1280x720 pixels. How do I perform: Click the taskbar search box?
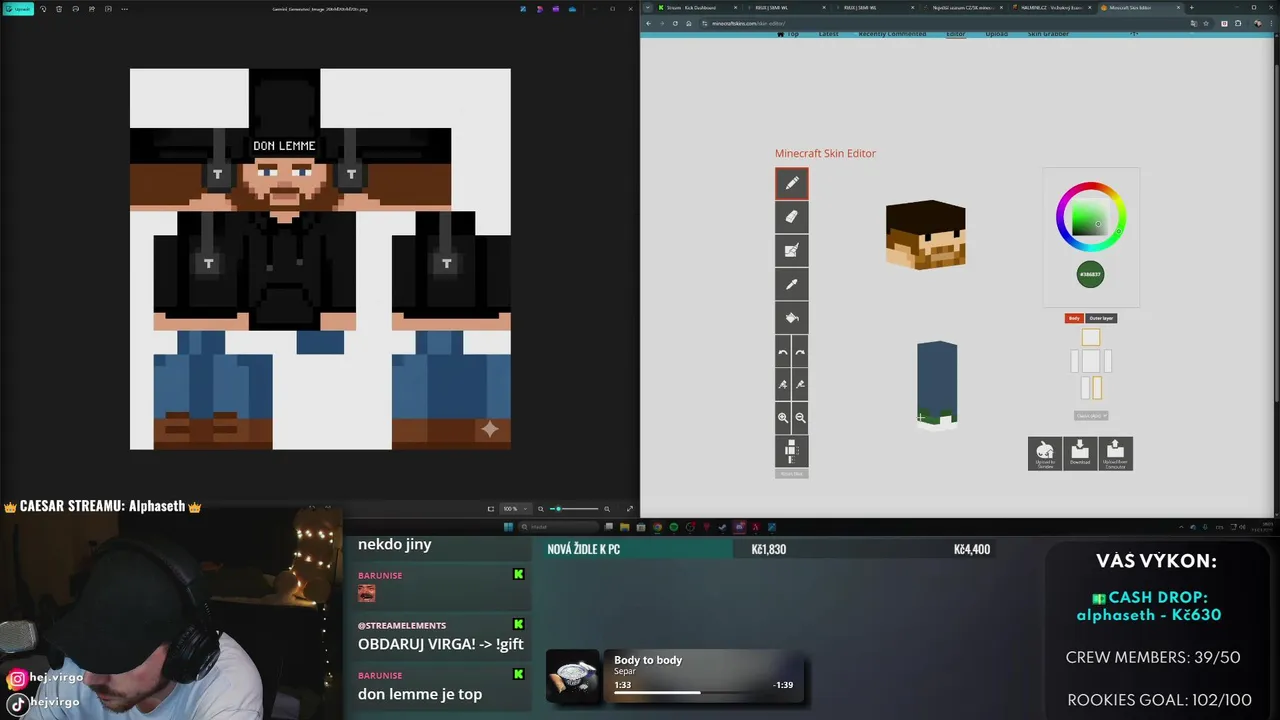coord(558,527)
